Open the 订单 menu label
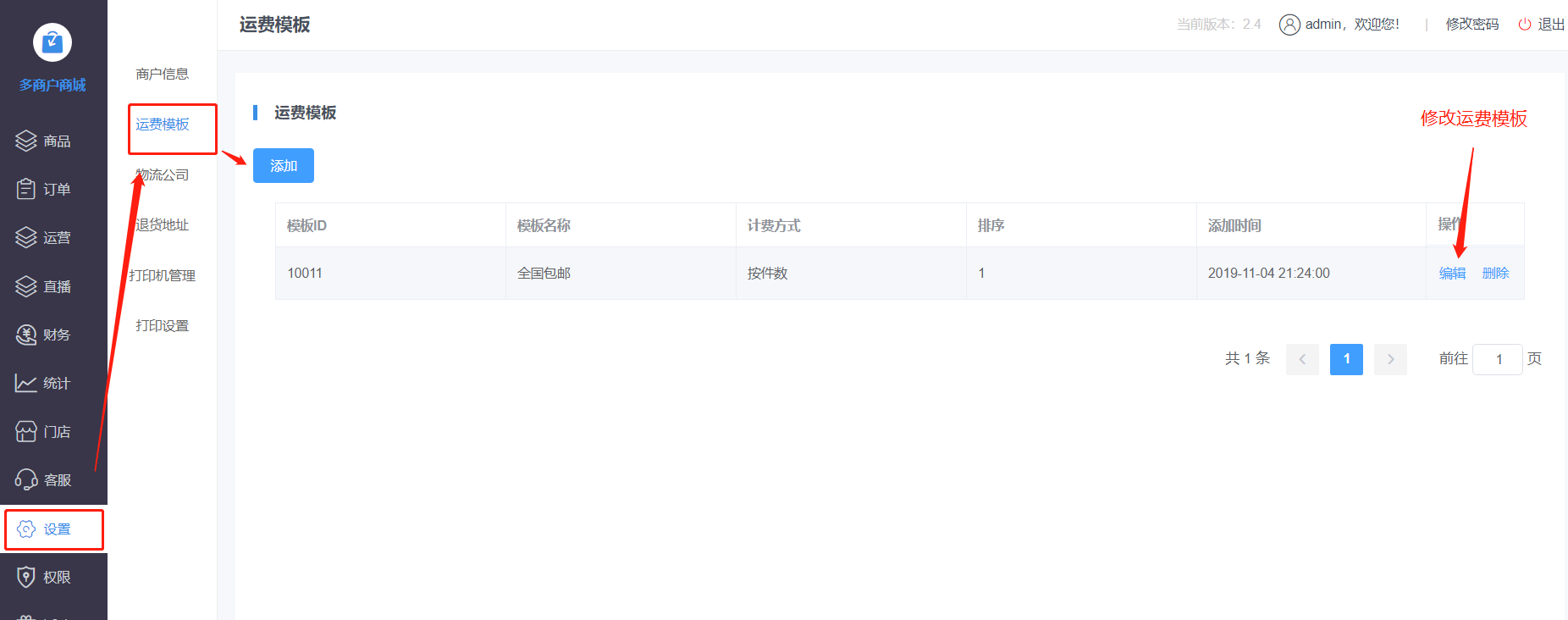Image resolution: width=1568 pixels, height=620 pixels. [57, 189]
